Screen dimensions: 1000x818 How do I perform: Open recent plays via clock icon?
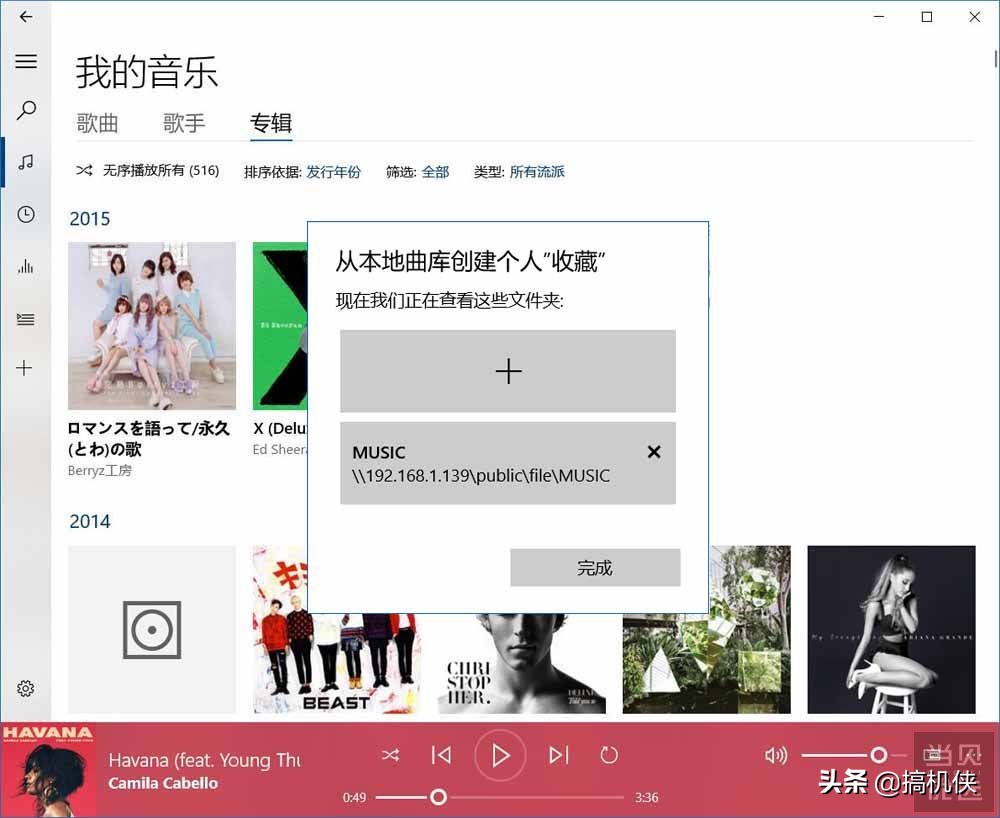click(x=26, y=213)
